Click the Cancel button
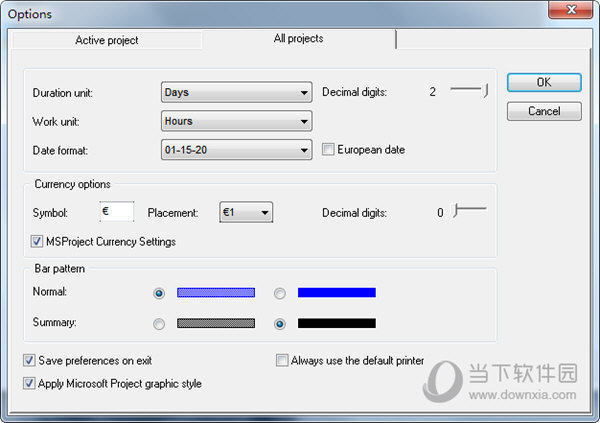Viewport: 600px width, 423px height. [x=544, y=111]
